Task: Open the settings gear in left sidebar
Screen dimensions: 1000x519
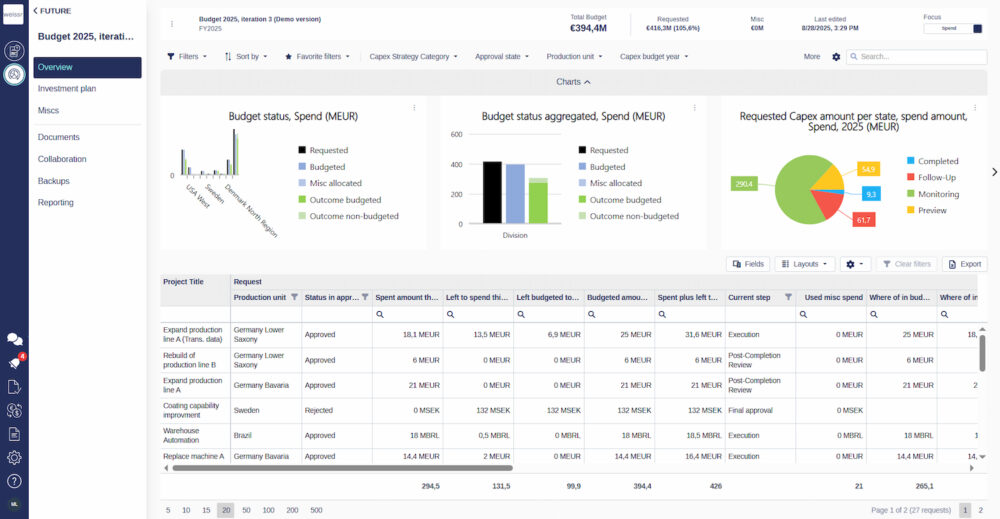Action: pos(14,457)
